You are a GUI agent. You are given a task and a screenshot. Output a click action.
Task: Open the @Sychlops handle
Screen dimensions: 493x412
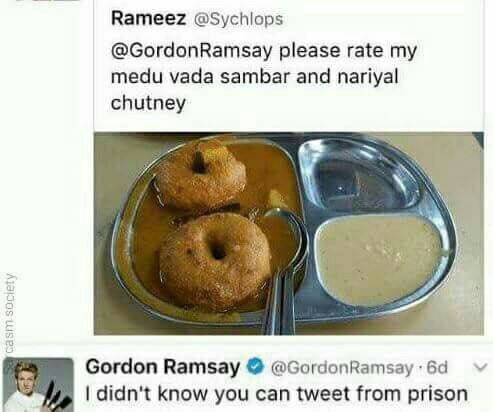238,19
